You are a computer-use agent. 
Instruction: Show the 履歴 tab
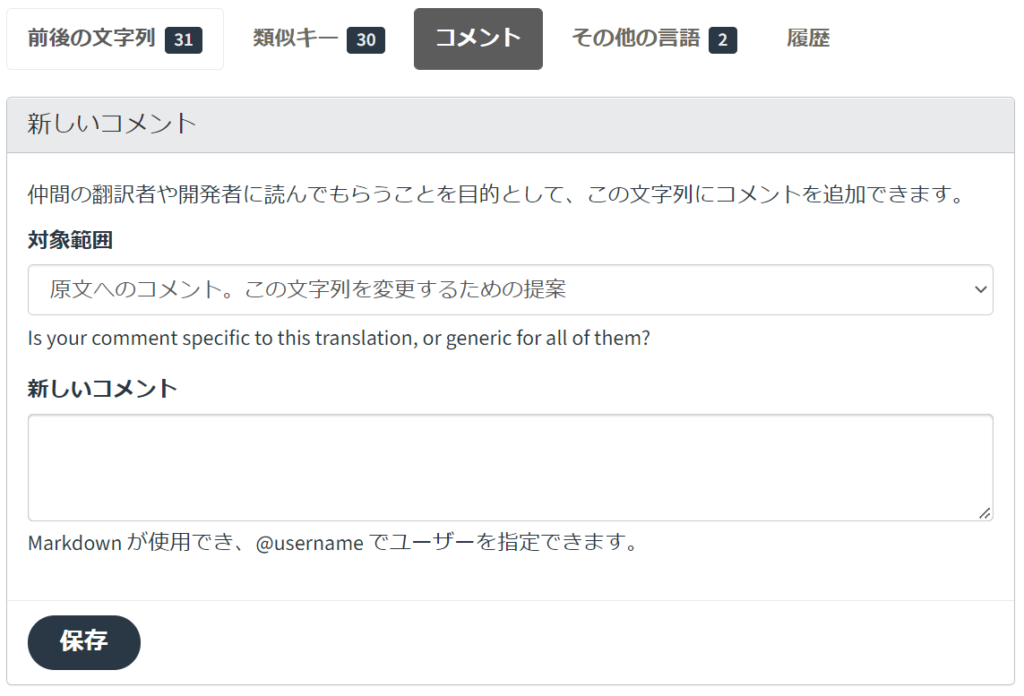[x=808, y=39]
